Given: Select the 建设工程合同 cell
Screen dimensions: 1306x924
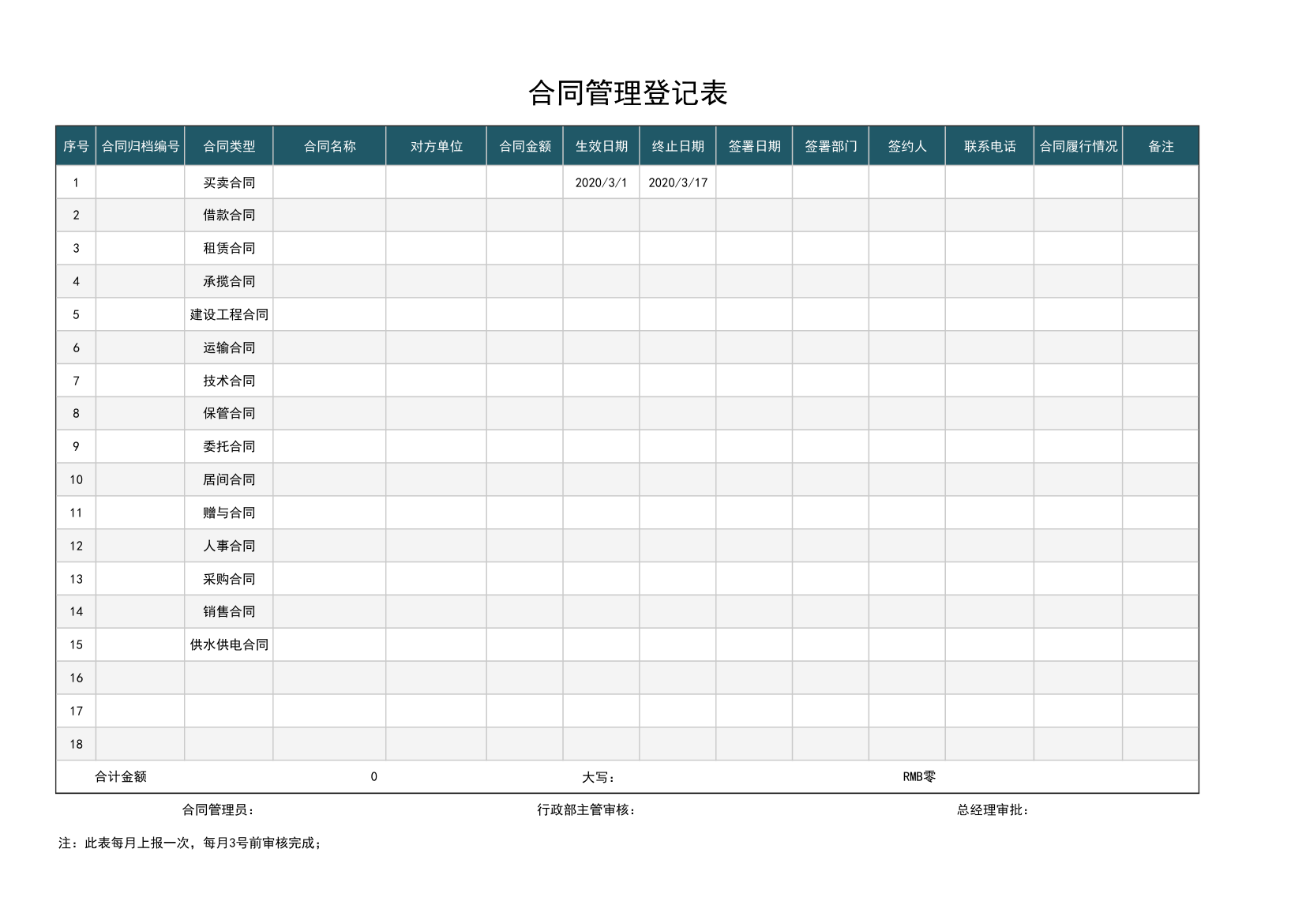Looking at the screenshot, I should [229, 314].
